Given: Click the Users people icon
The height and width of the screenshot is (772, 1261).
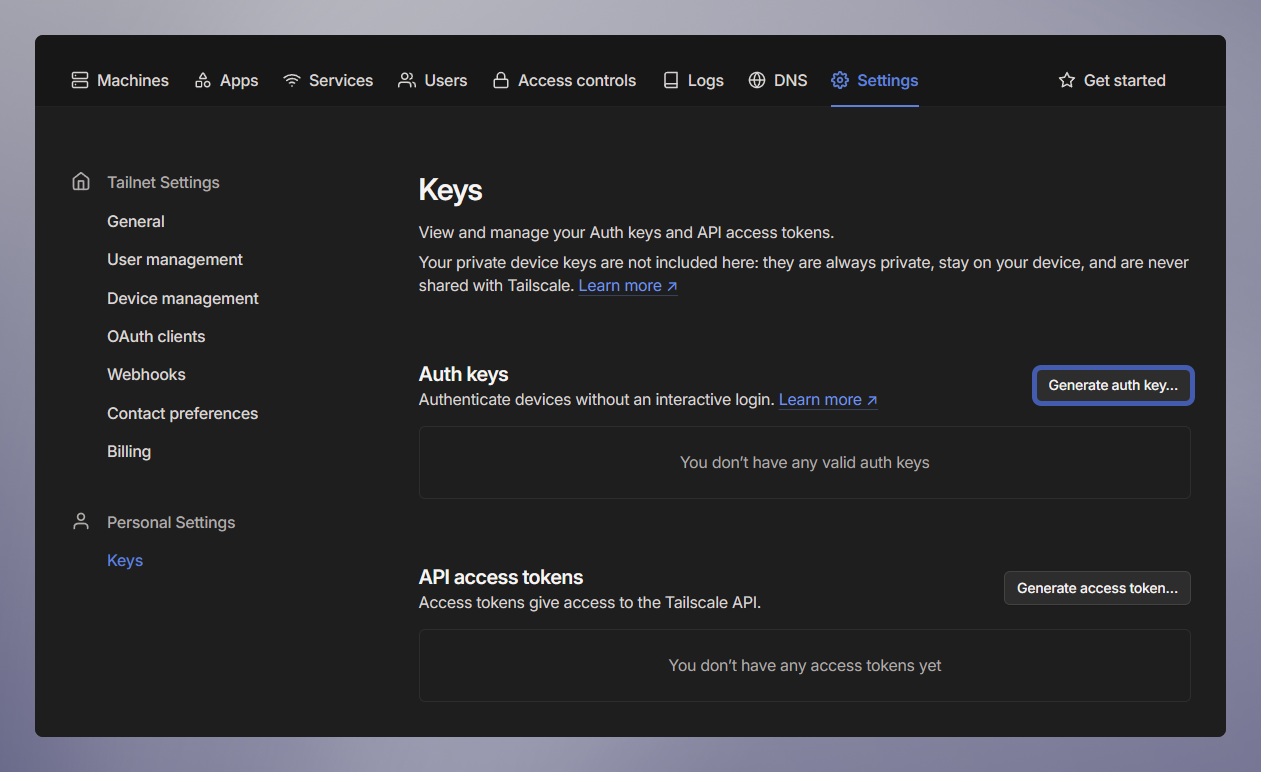Looking at the screenshot, I should 407,80.
